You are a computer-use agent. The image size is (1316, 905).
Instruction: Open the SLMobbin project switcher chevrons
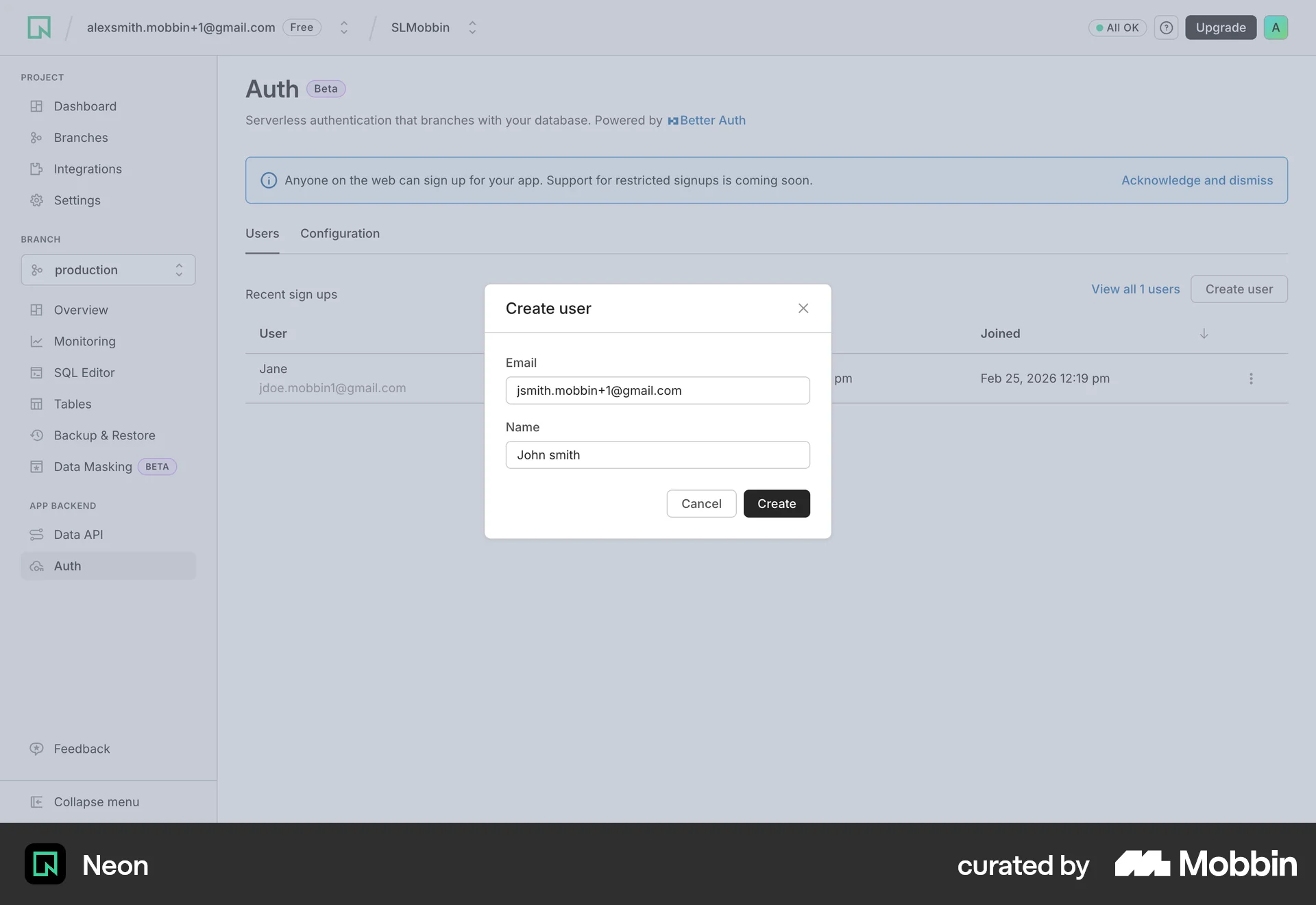[x=472, y=27]
